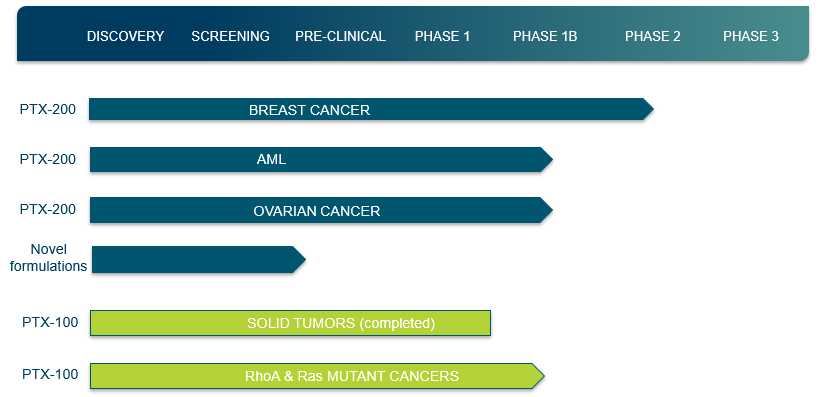Select the PHASE 2 header
Image resolution: width=822 pixels, height=397 pixels.
tap(653, 36)
